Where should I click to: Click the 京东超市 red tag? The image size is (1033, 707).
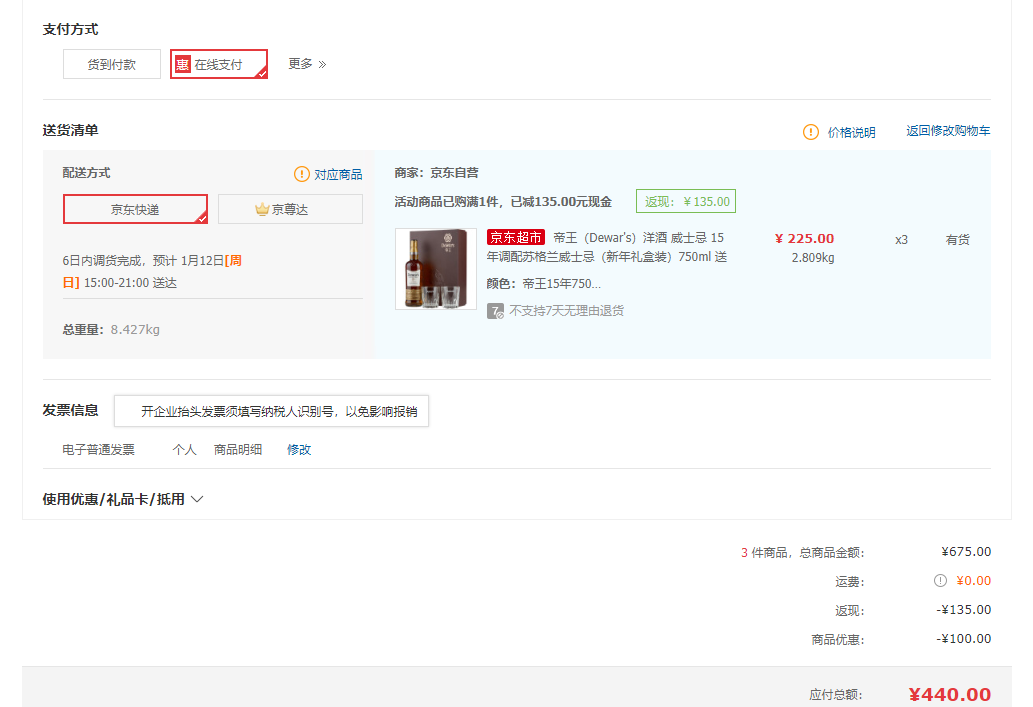[516, 237]
